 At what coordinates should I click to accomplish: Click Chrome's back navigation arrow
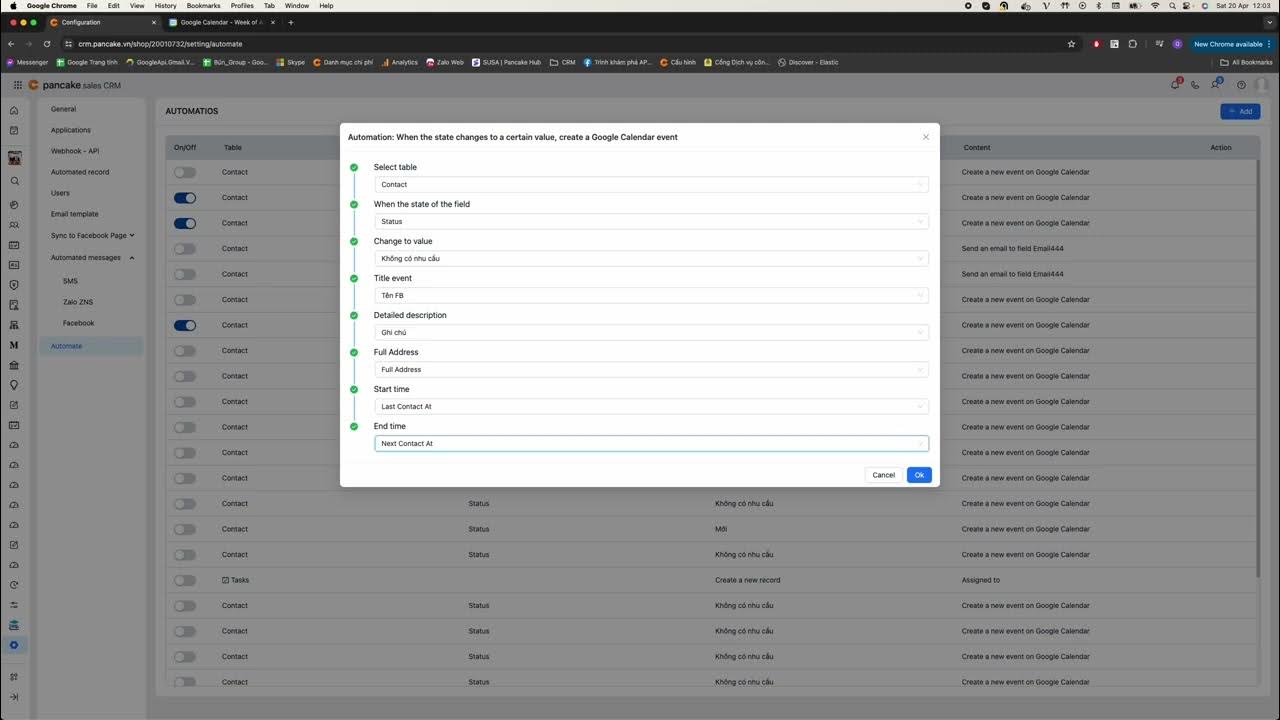[x=11, y=44]
